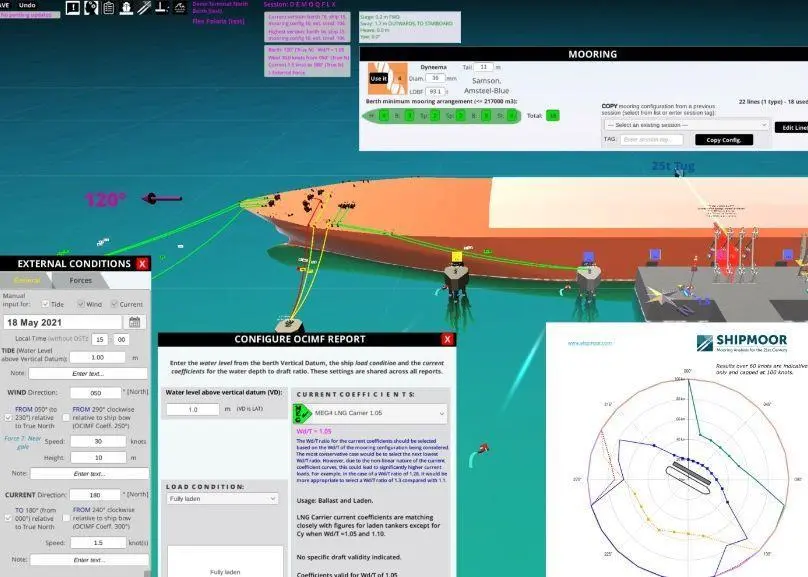Image resolution: width=808 pixels, height=577 pixels.
Task: Click the rope Tail length field
Action: click(483, 67)
